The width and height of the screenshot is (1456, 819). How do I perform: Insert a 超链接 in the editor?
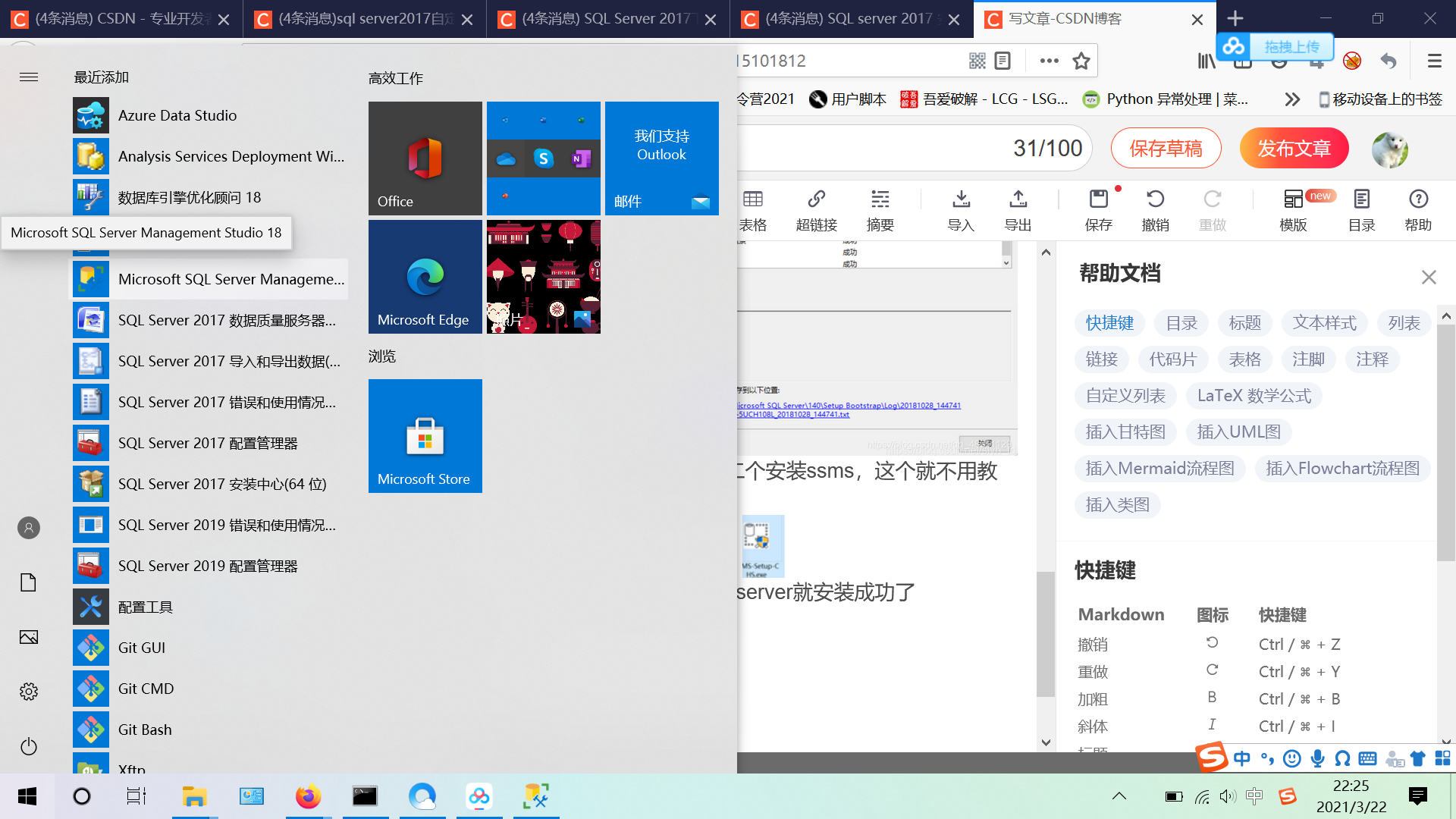pos(817,210)
